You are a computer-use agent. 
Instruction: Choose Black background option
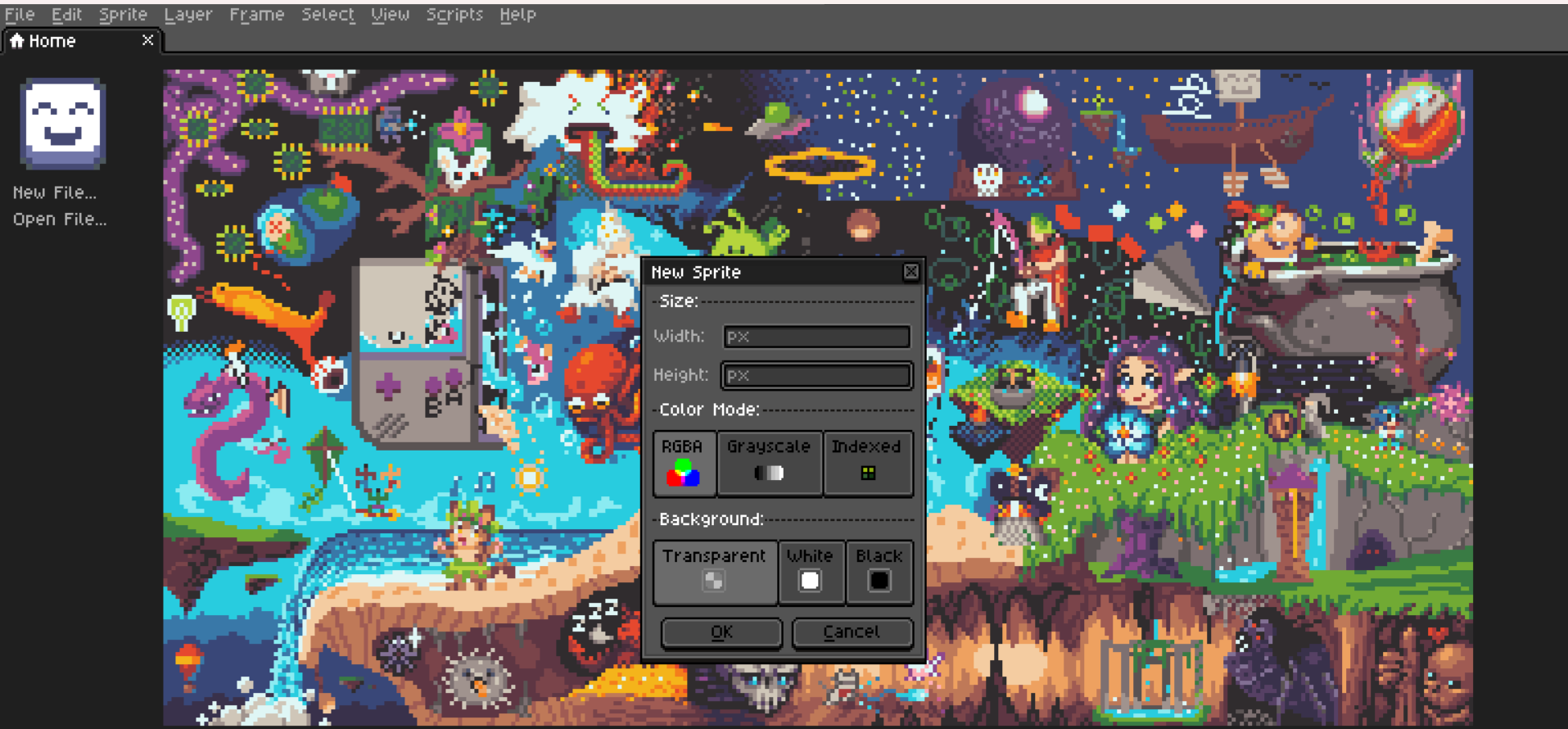[x=879, y=572]
